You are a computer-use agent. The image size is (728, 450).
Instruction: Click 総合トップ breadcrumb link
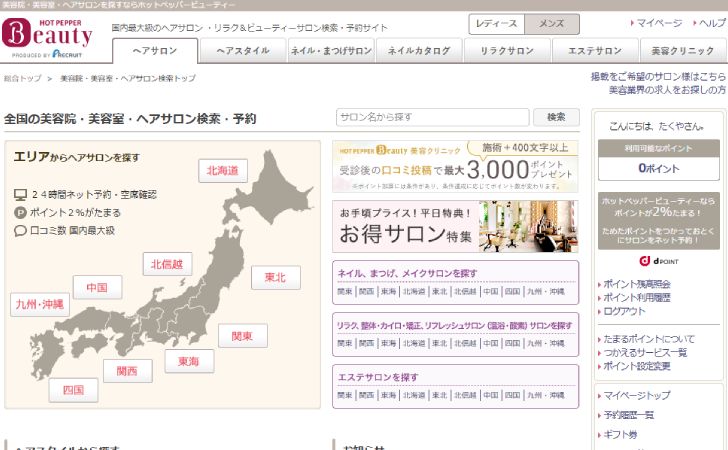pyautogui.click(x=22, y=78)
